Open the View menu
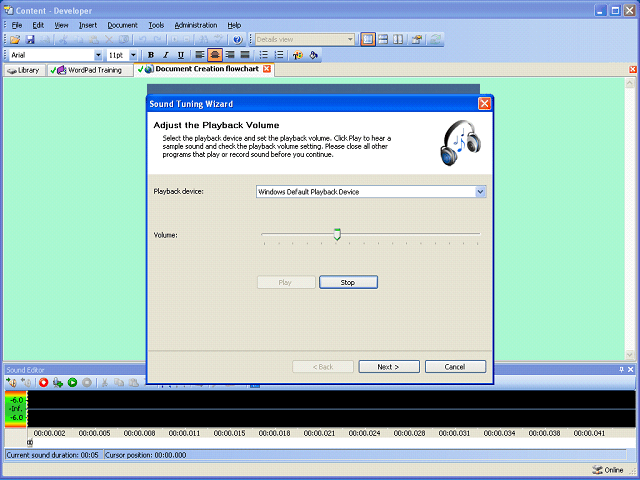640x480 pixels. (x=61, y=25)
